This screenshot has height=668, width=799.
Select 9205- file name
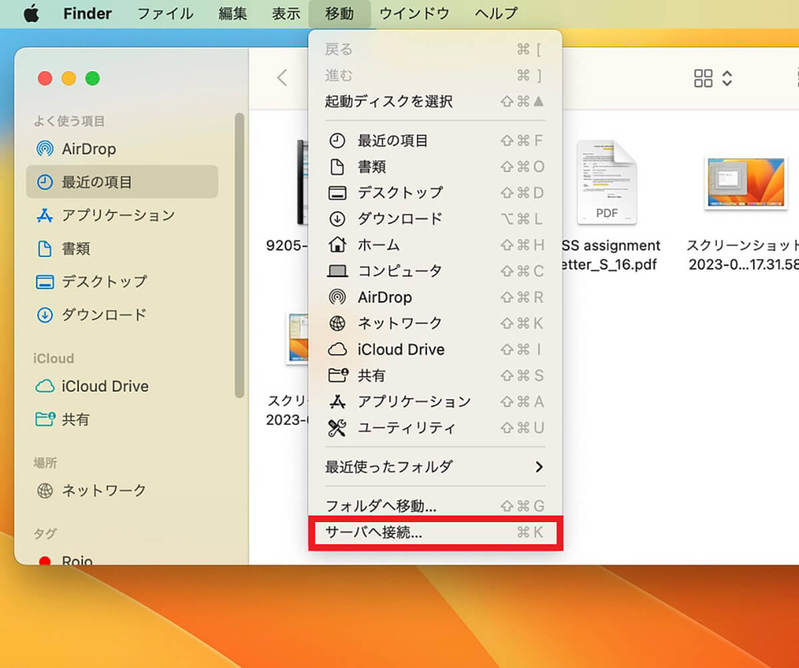(x=287, y=246)
